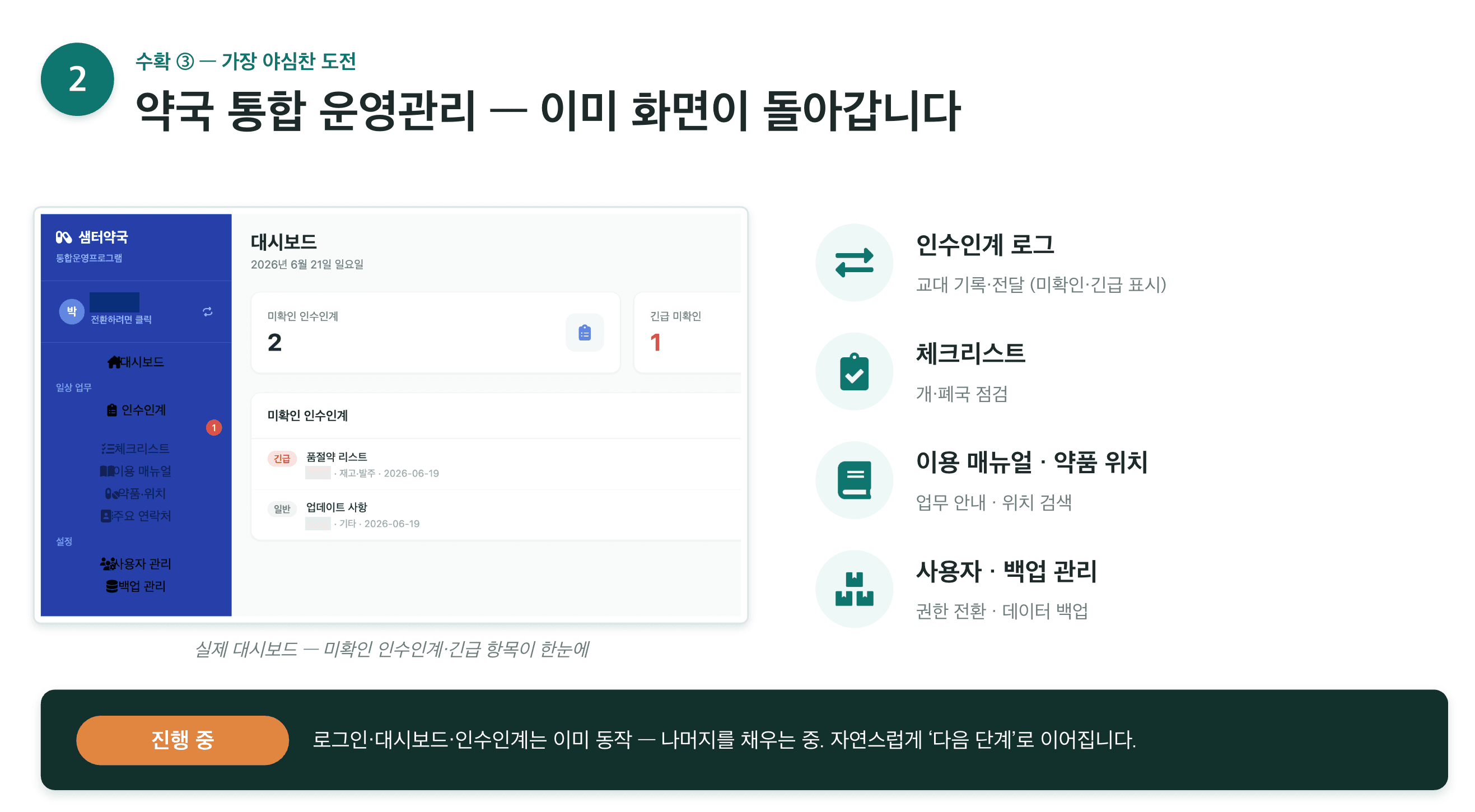This screenshot has width=1475, height=812.
Task: Click the 인수인계 로그 arrows icon
Action: 855,262
